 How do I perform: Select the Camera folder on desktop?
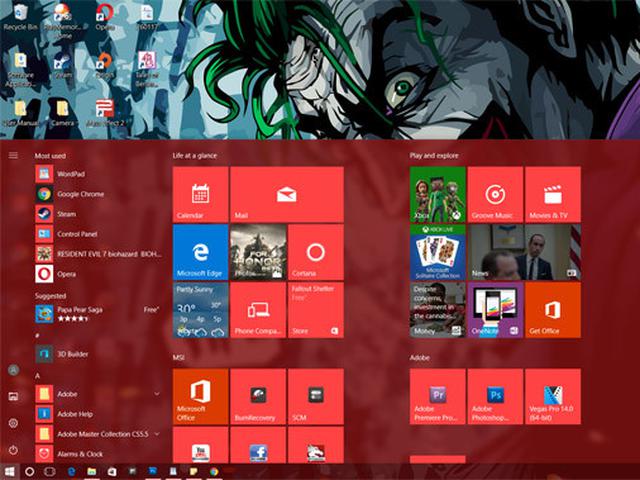point(62,113)
